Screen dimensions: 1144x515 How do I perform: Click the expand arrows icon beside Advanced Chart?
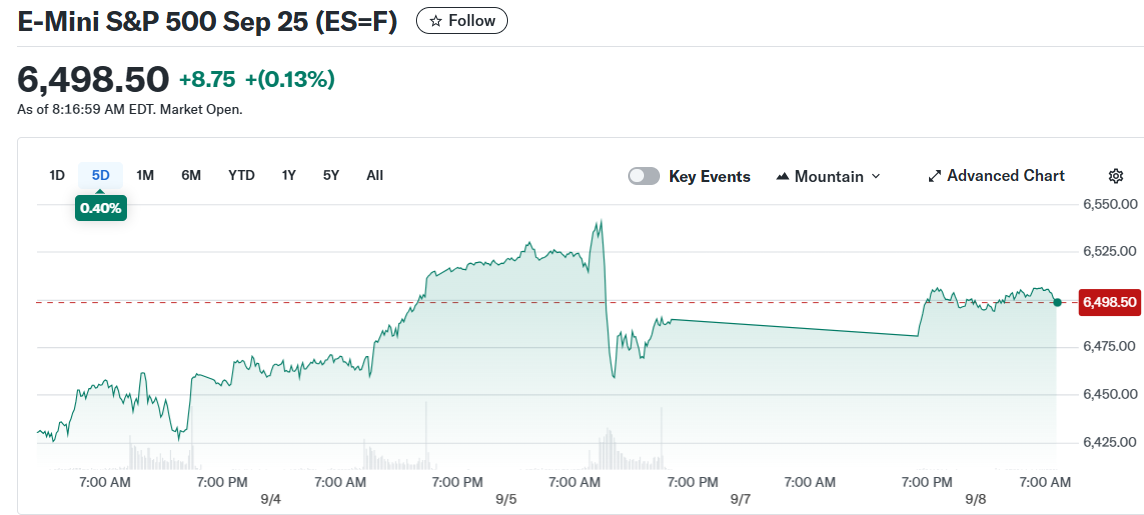click(x=935, y=176)
